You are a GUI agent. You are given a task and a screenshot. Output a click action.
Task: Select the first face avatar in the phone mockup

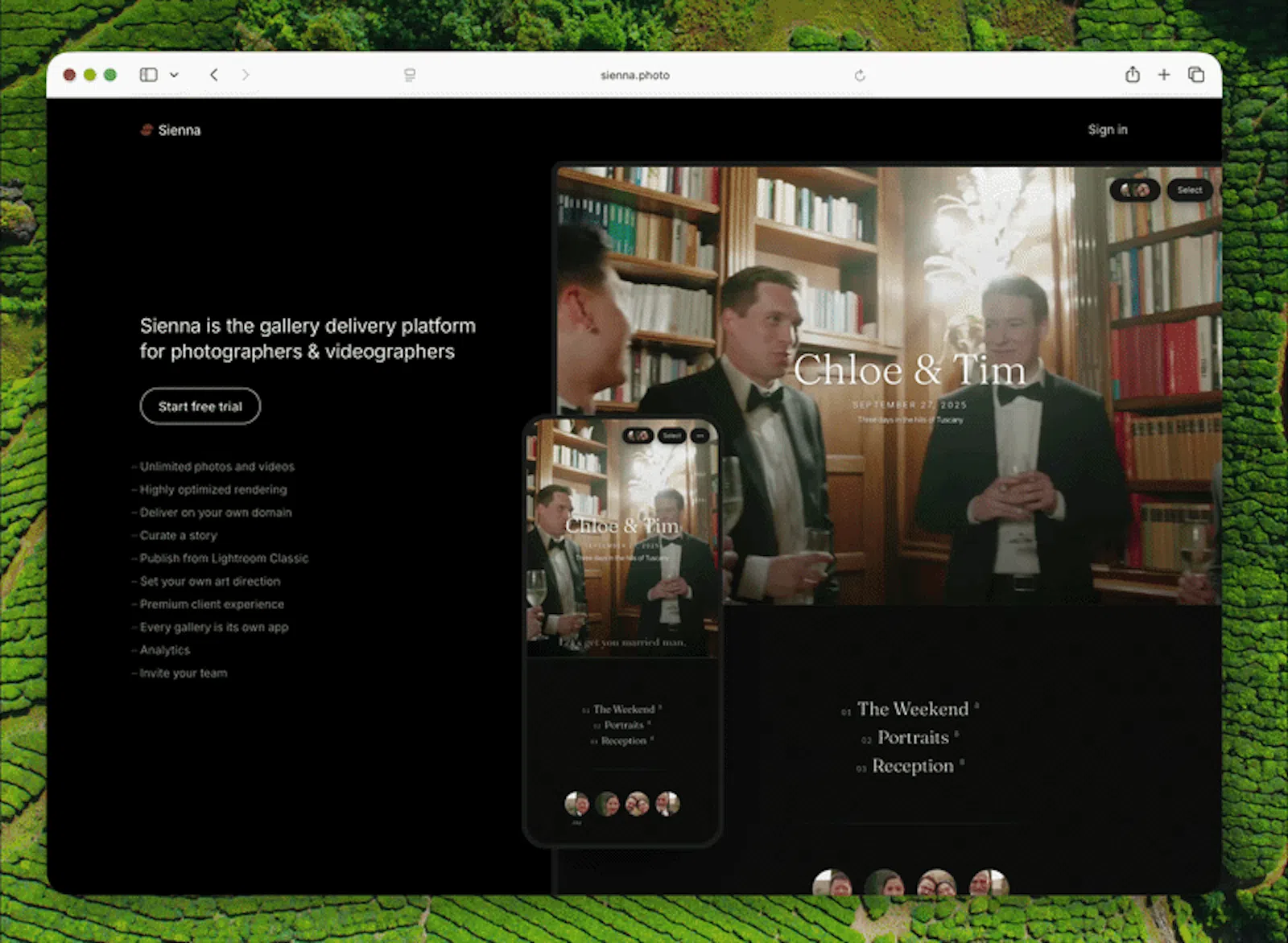(x=577, y=803)
